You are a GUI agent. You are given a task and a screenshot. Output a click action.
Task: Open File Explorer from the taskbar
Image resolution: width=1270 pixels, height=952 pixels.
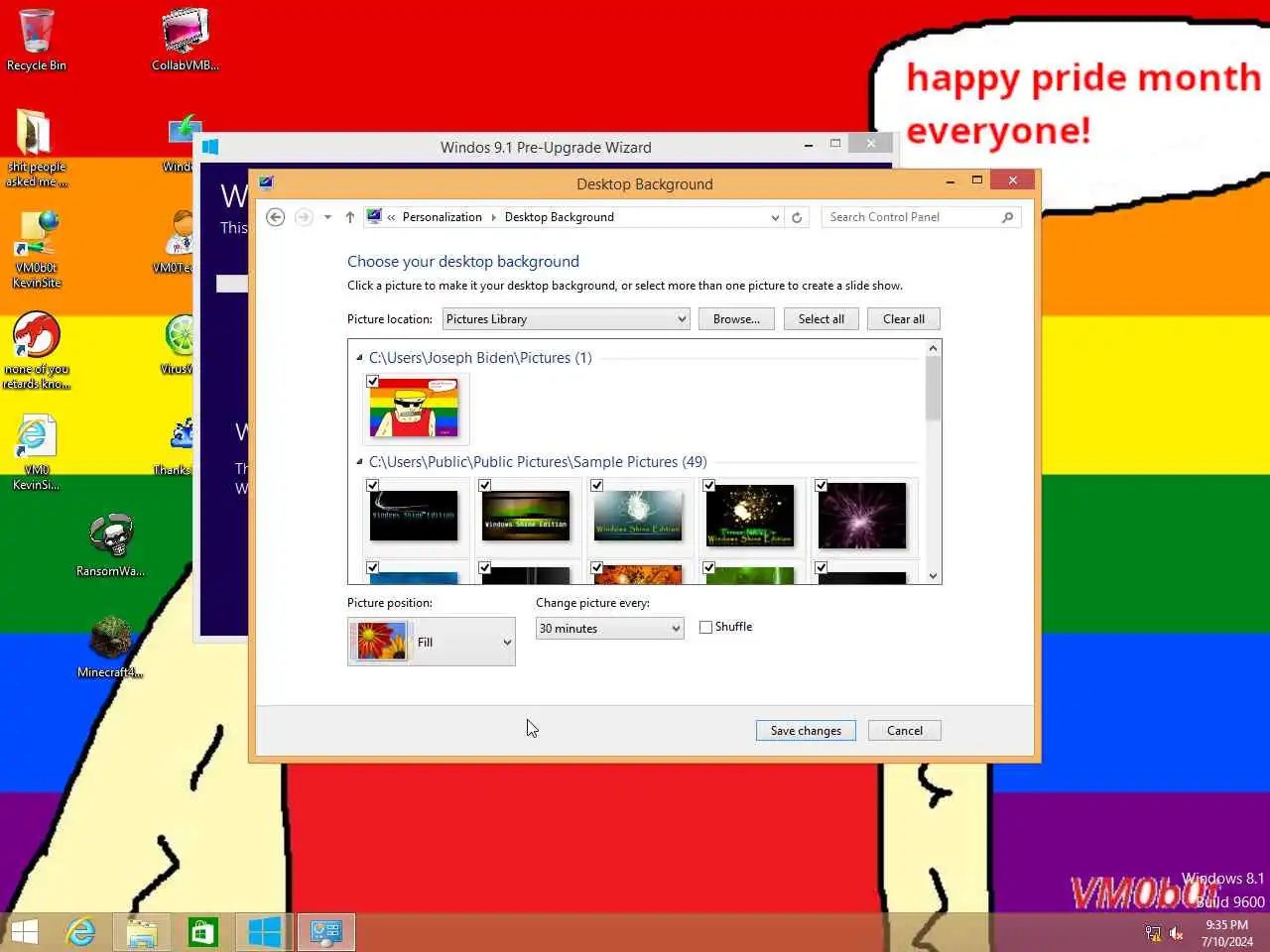[142, 932]
